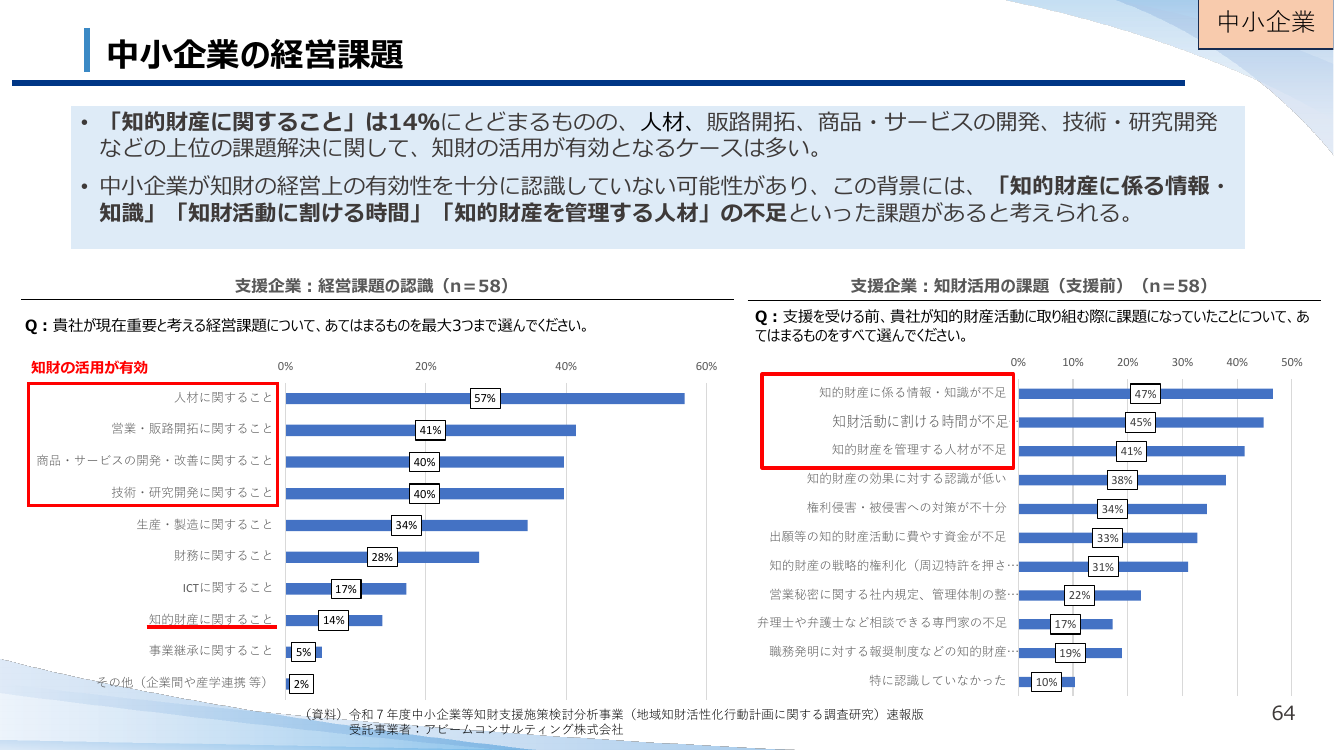The width and height of the screenshot is (1334, 750).
Task: Click the 人材に関すること chart label
Action: tap(223, 398)
